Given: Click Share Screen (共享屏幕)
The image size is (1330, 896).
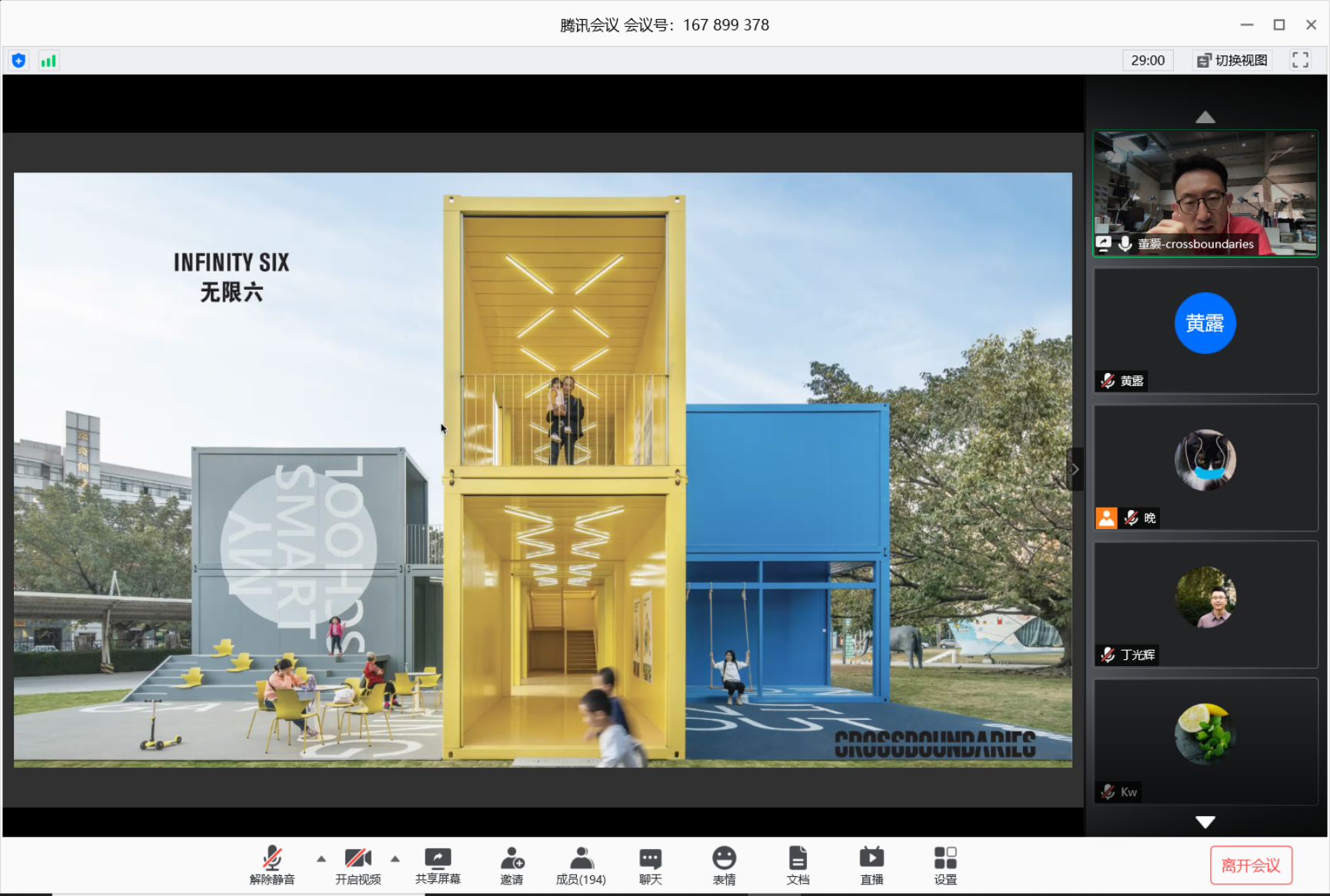Looking at the screenshot, I should (438, 865).
